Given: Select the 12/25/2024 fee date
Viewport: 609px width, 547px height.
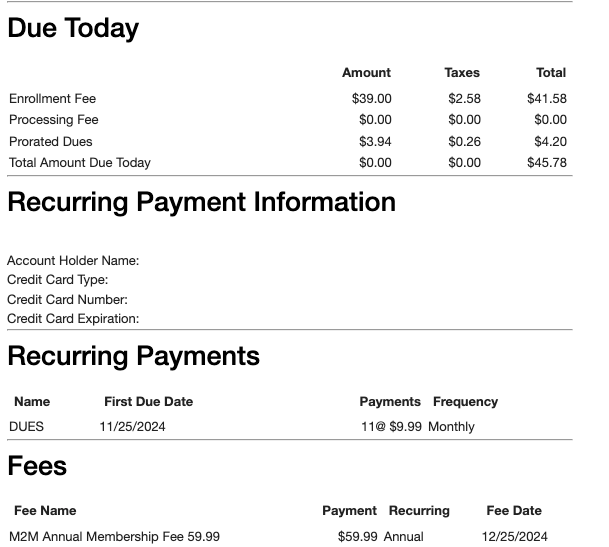Looking at the screenshot, I should 514,537.
